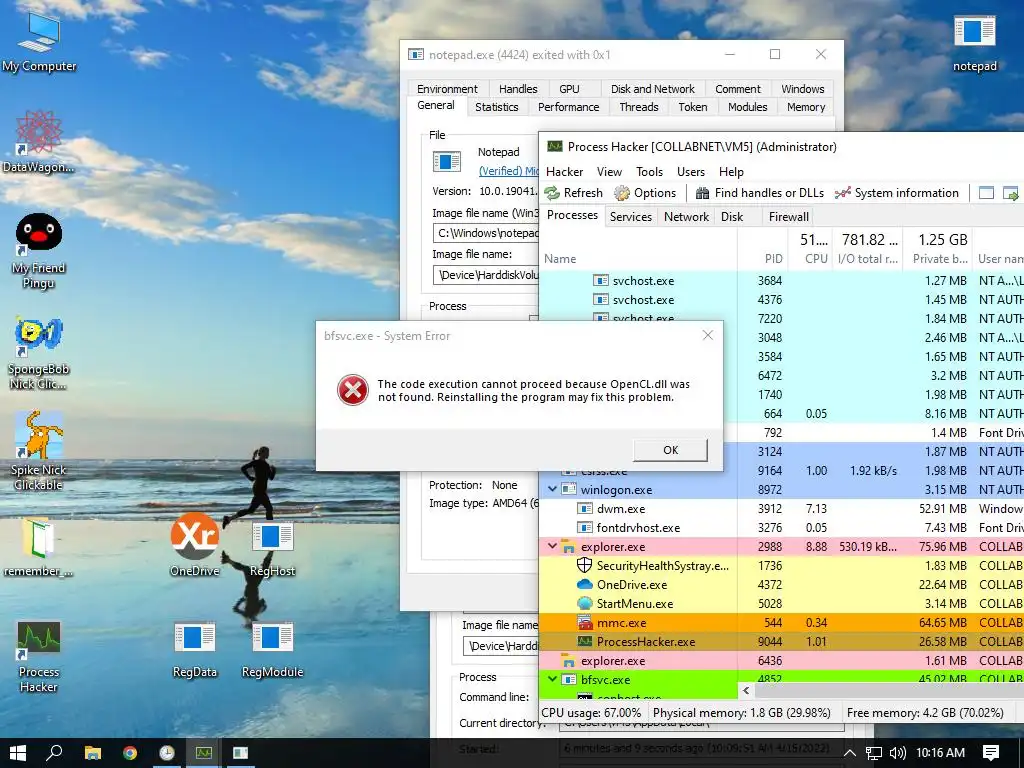Switch to notepad properties taskbar button
The image size is (1024, 768).
pyautogui.click(x=240, y=753)
